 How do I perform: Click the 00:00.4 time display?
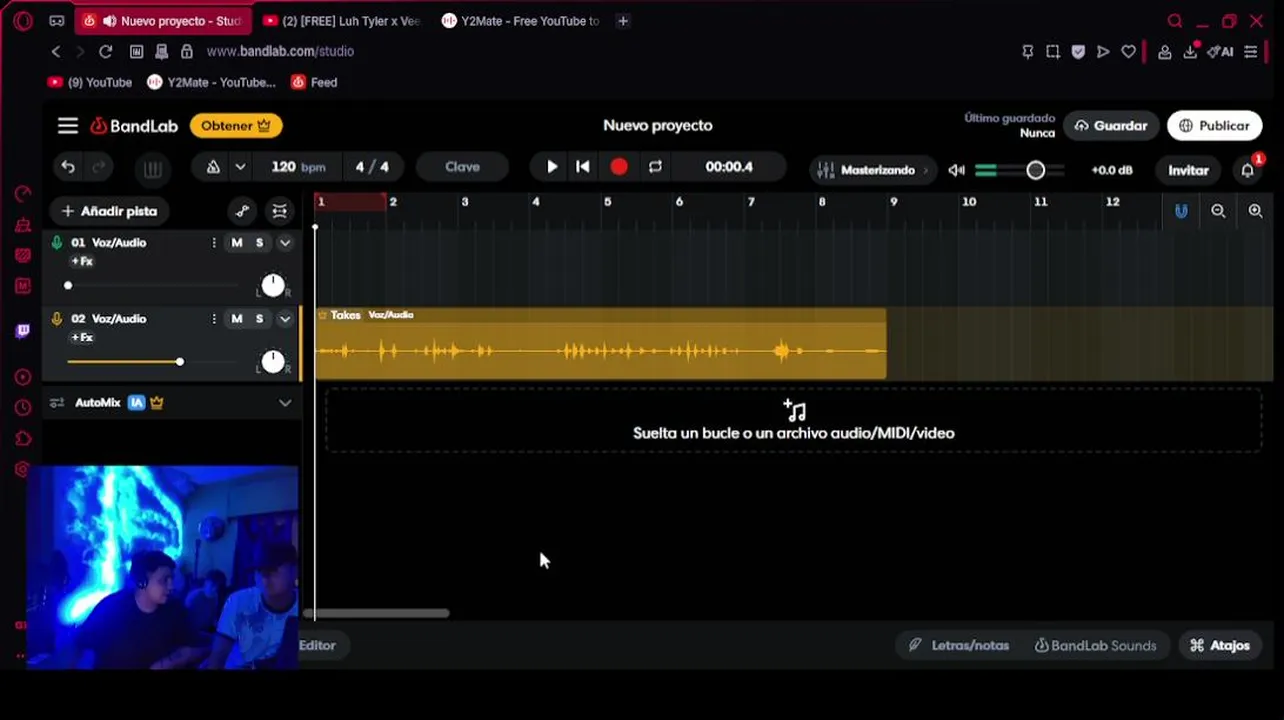coord(729,167)
